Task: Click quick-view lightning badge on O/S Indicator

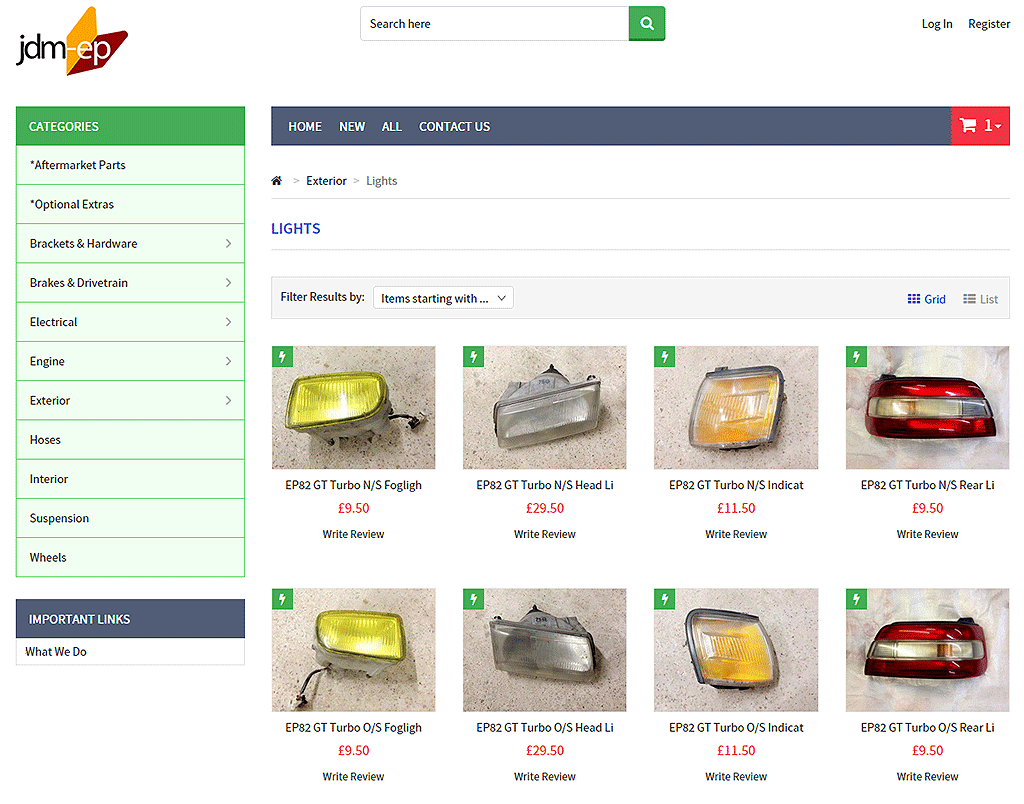Action: point(664,599)
